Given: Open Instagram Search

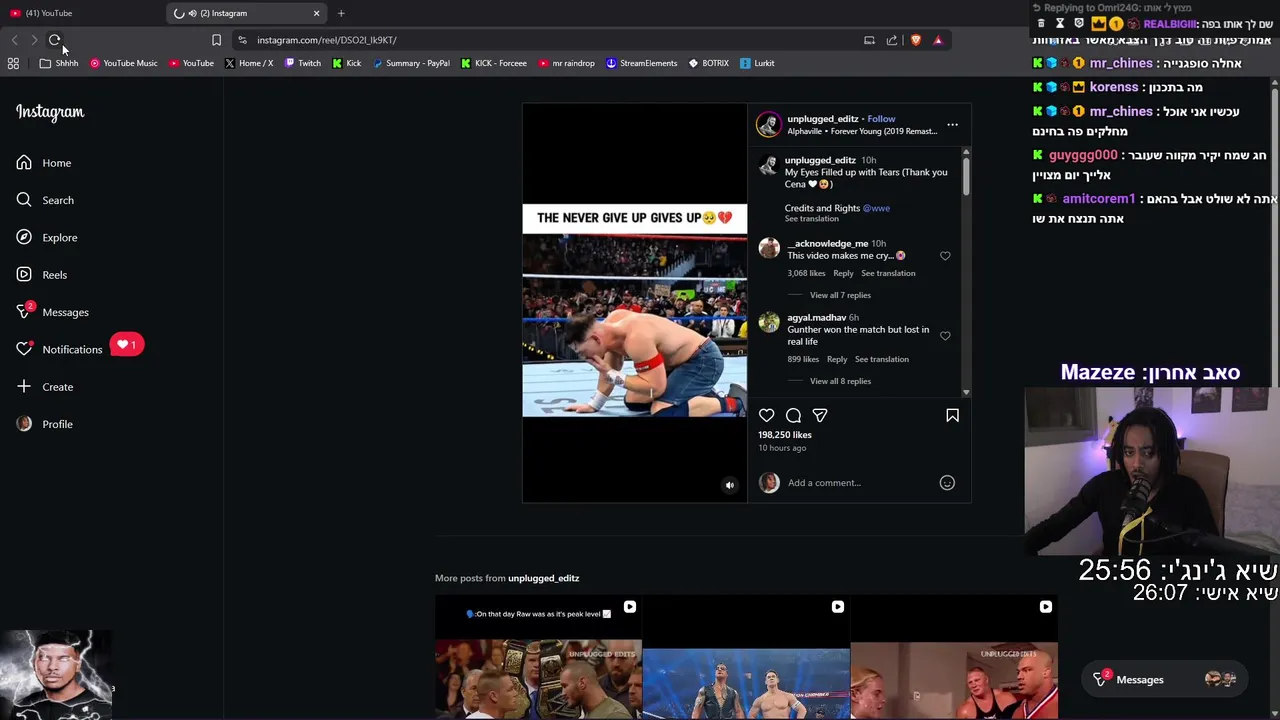Looking at the screenshot, I should pos(45,200).
